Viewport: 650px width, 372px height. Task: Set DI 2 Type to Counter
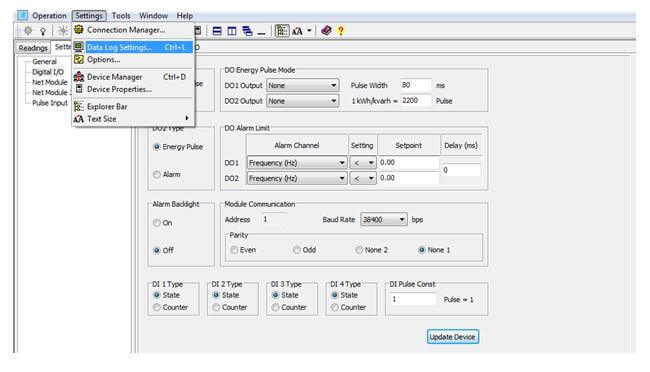coord(216,307)
